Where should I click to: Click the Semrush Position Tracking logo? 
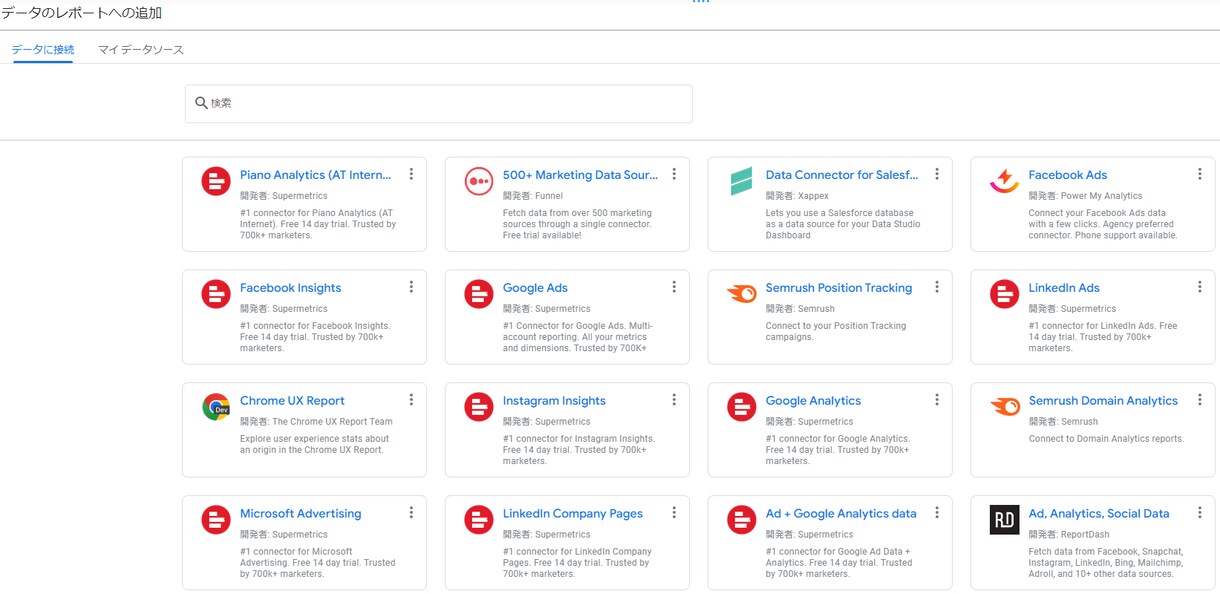click(741, 294)
